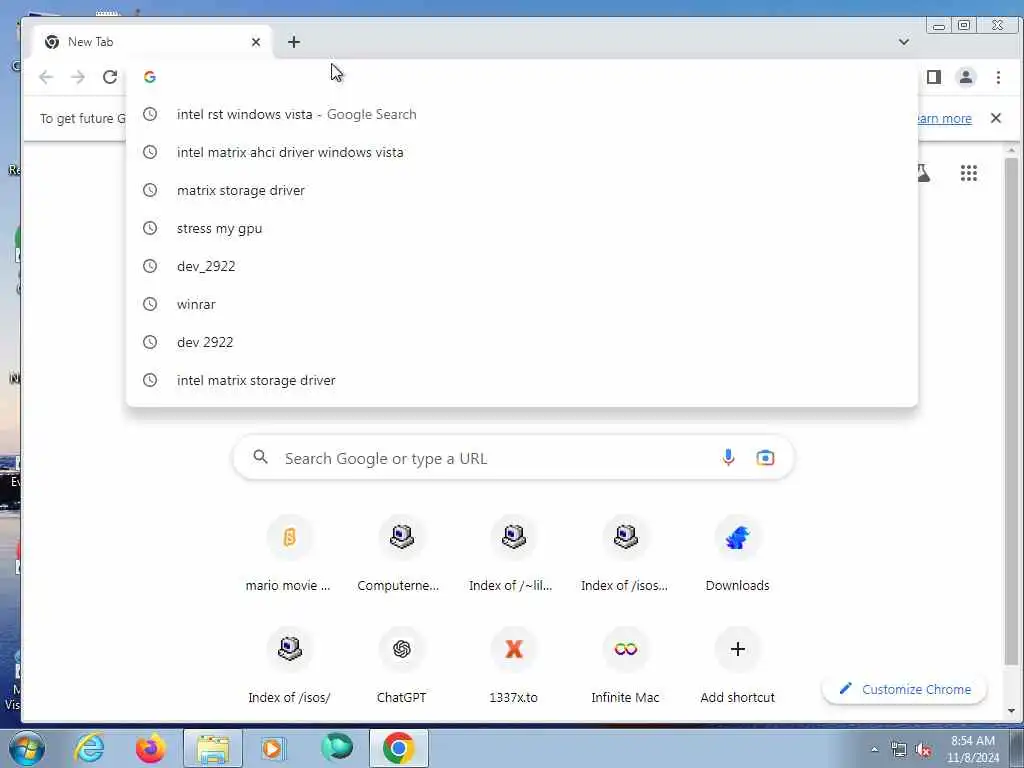Select suggestion intel rst windows vista
1024x768 pixels.
(x=521, y=114)
